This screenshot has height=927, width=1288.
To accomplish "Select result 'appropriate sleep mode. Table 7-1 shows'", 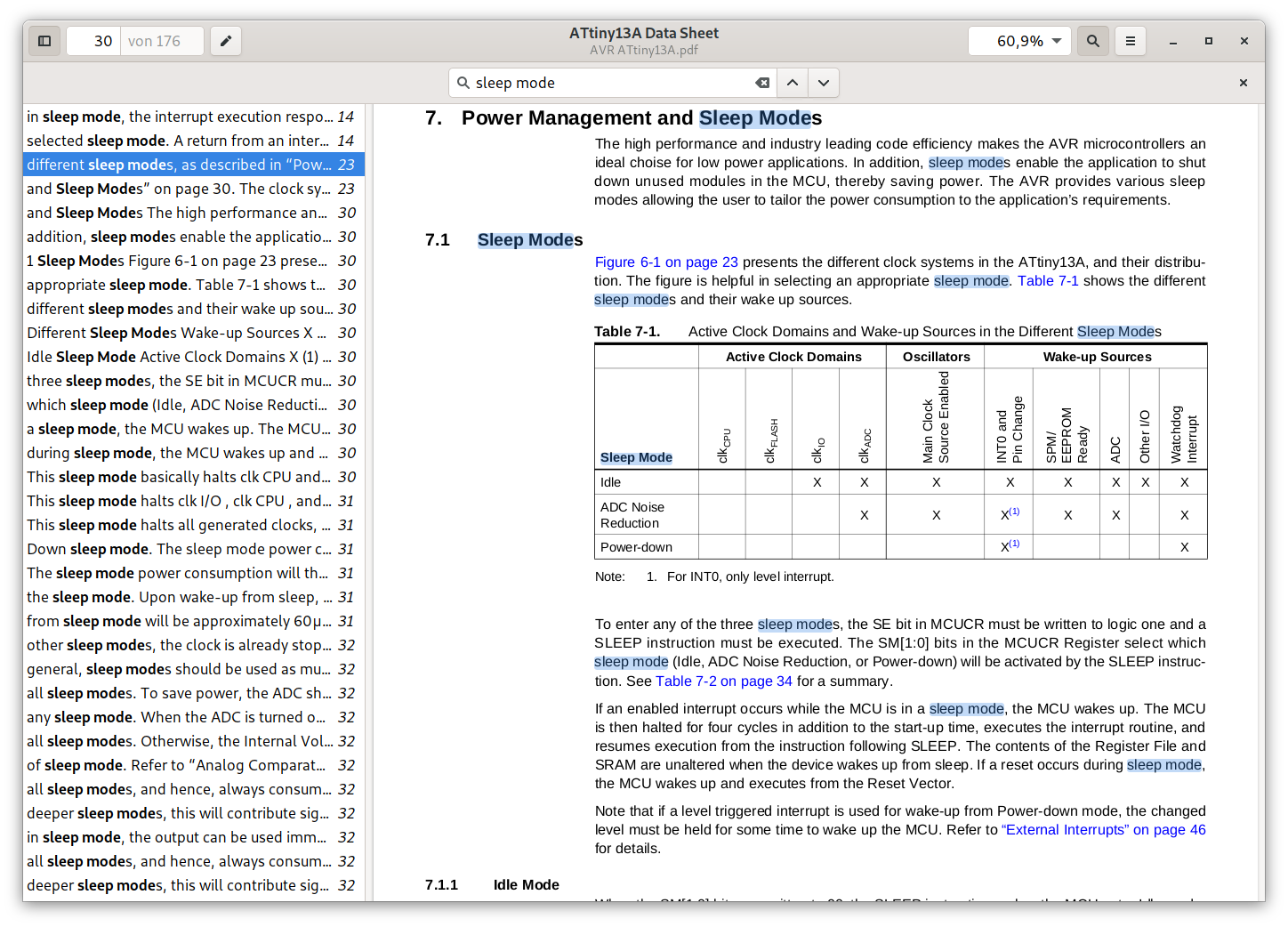I will click(194, 285).
